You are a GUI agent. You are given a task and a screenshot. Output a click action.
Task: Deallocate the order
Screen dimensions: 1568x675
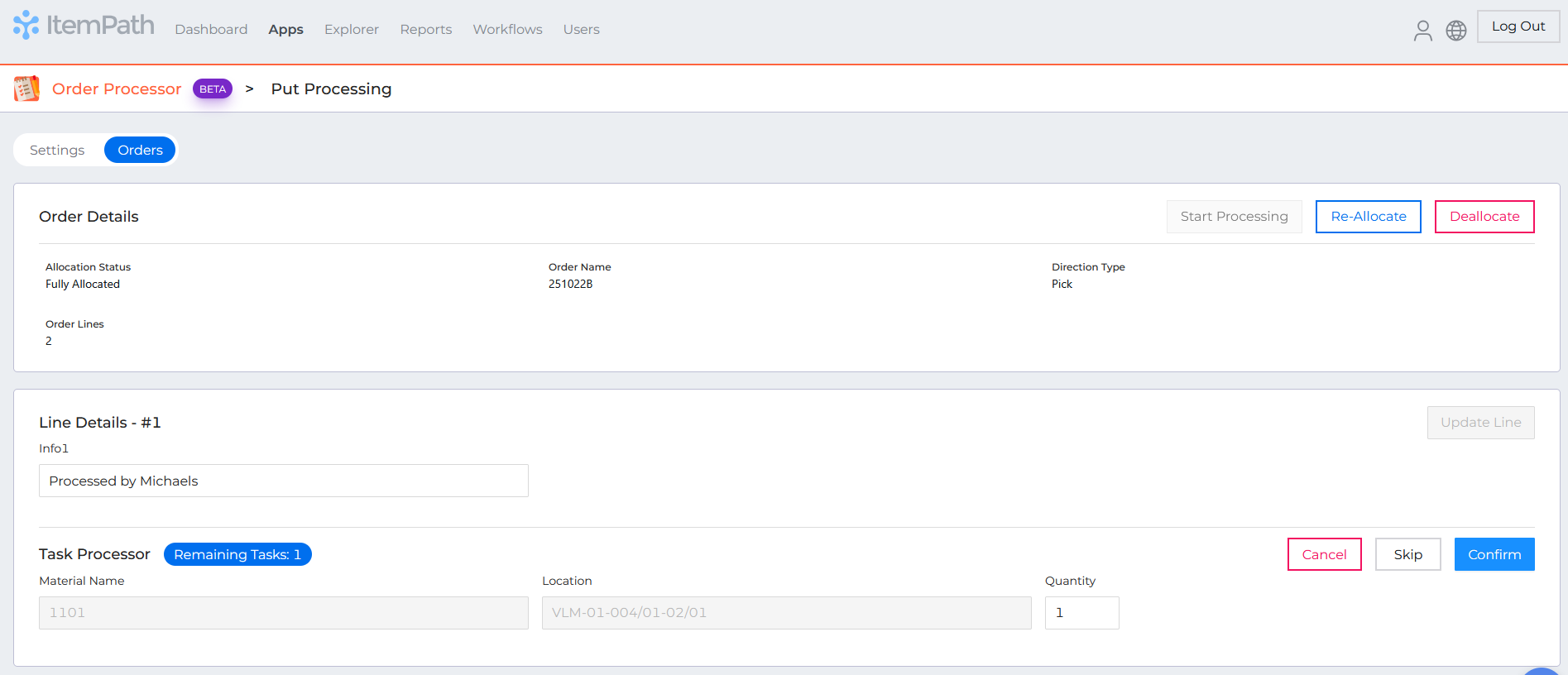tap(1484, 217)
